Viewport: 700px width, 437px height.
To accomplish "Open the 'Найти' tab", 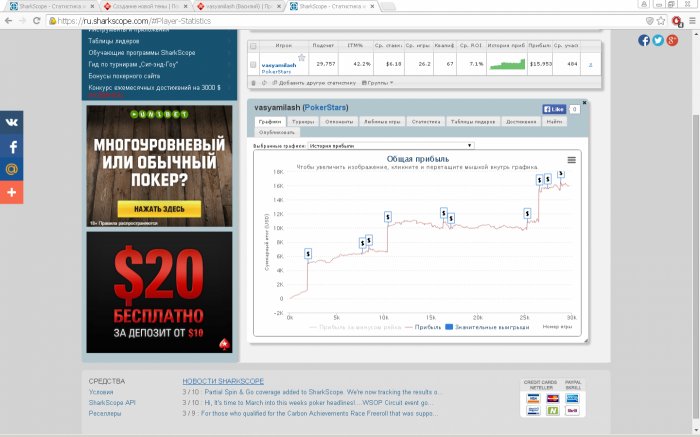I will click(x=554, y=121).
